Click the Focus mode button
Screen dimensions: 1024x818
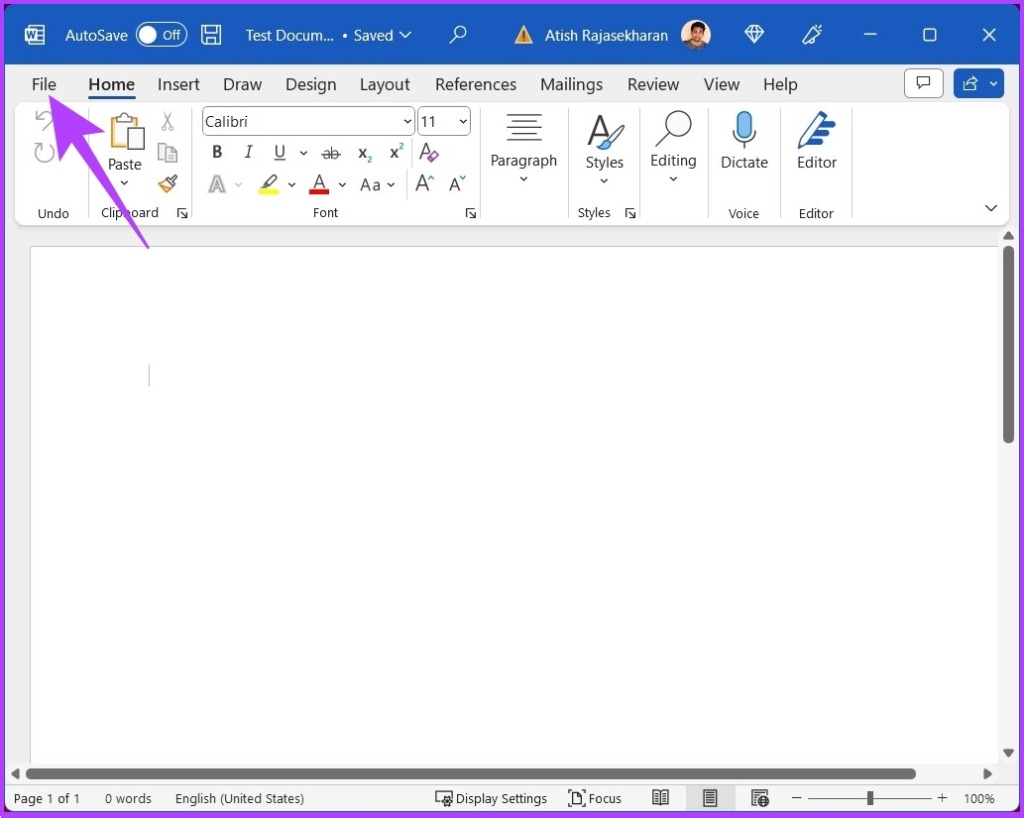595,798
